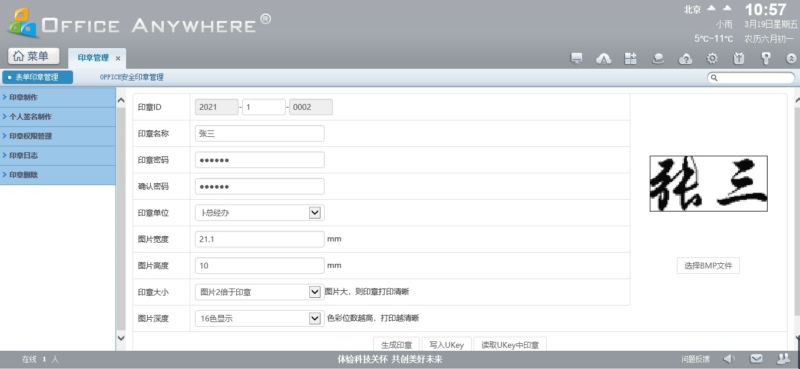Click the key icon in top toolbar

[766, 59]
